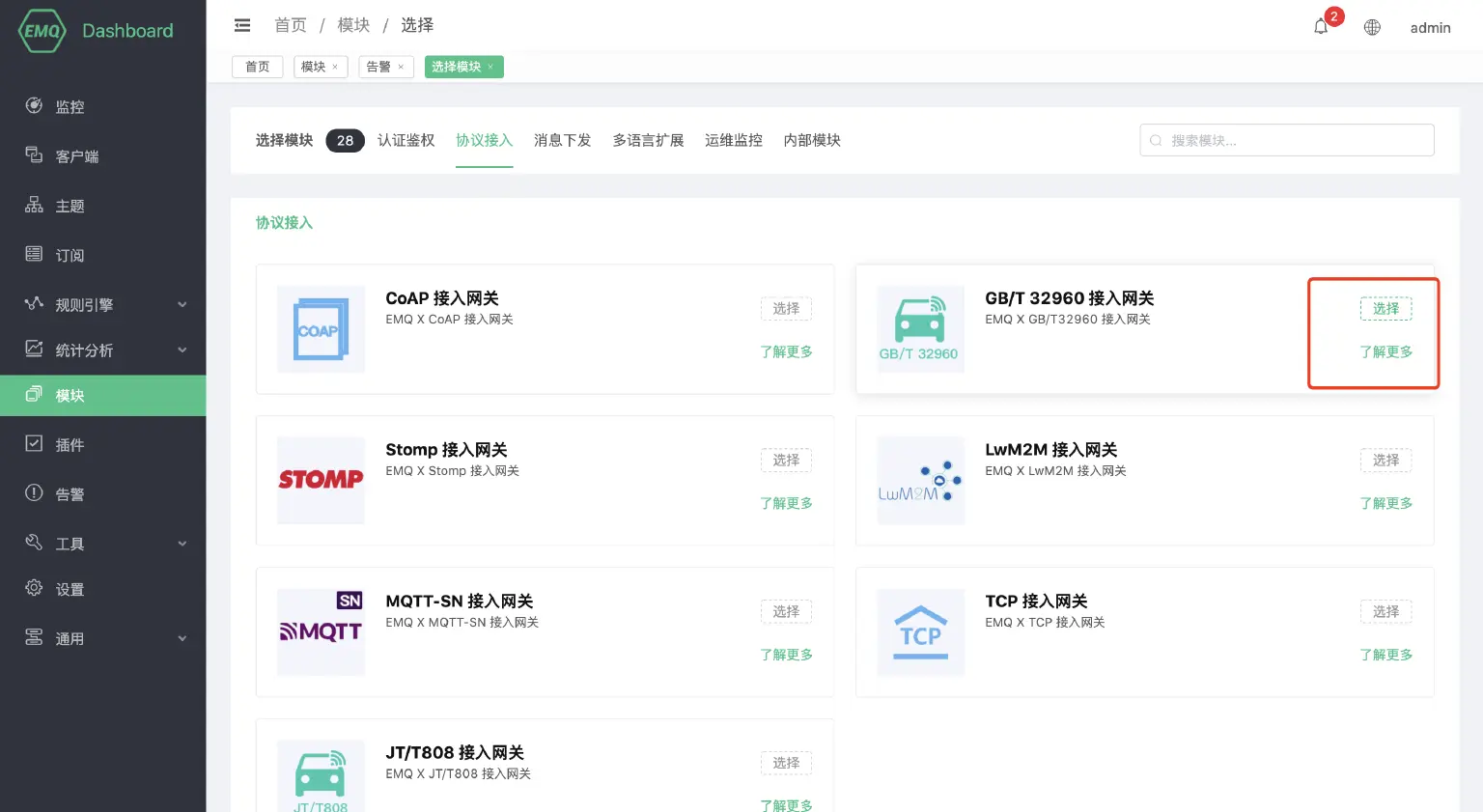Screen dimensions: 1483x812
Task: Toggle the hamburger sidebar collapse icon
Action: [242, 25]
